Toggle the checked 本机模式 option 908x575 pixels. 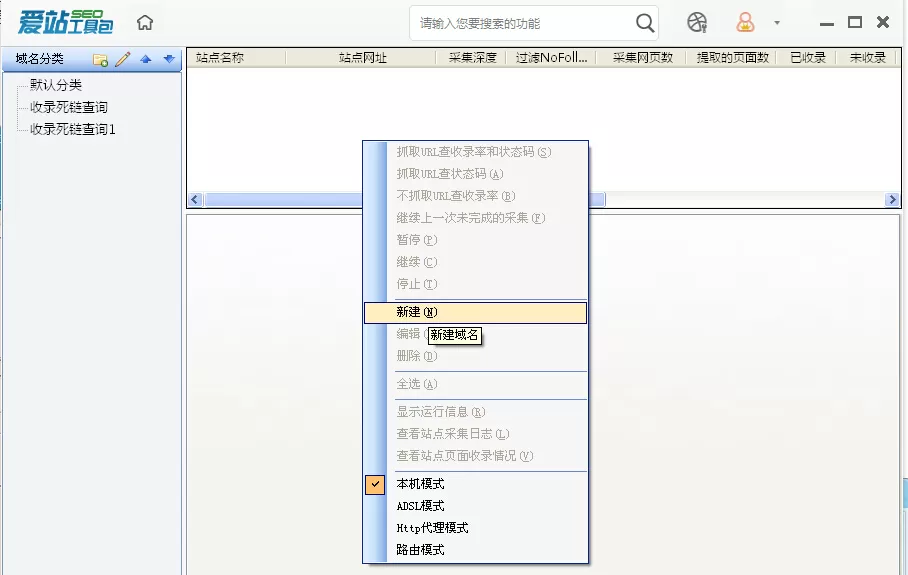pos(475,484)
